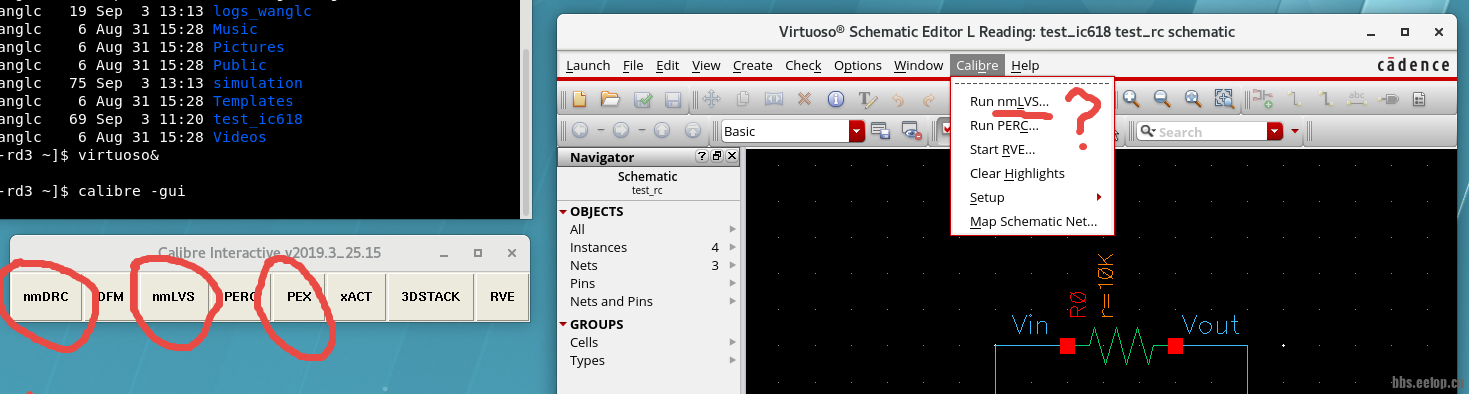The height and width of the screenshot is (394, 1469).
Task: Expand the Nets row arrow in Navigator
Action: [x=732, y=266]
